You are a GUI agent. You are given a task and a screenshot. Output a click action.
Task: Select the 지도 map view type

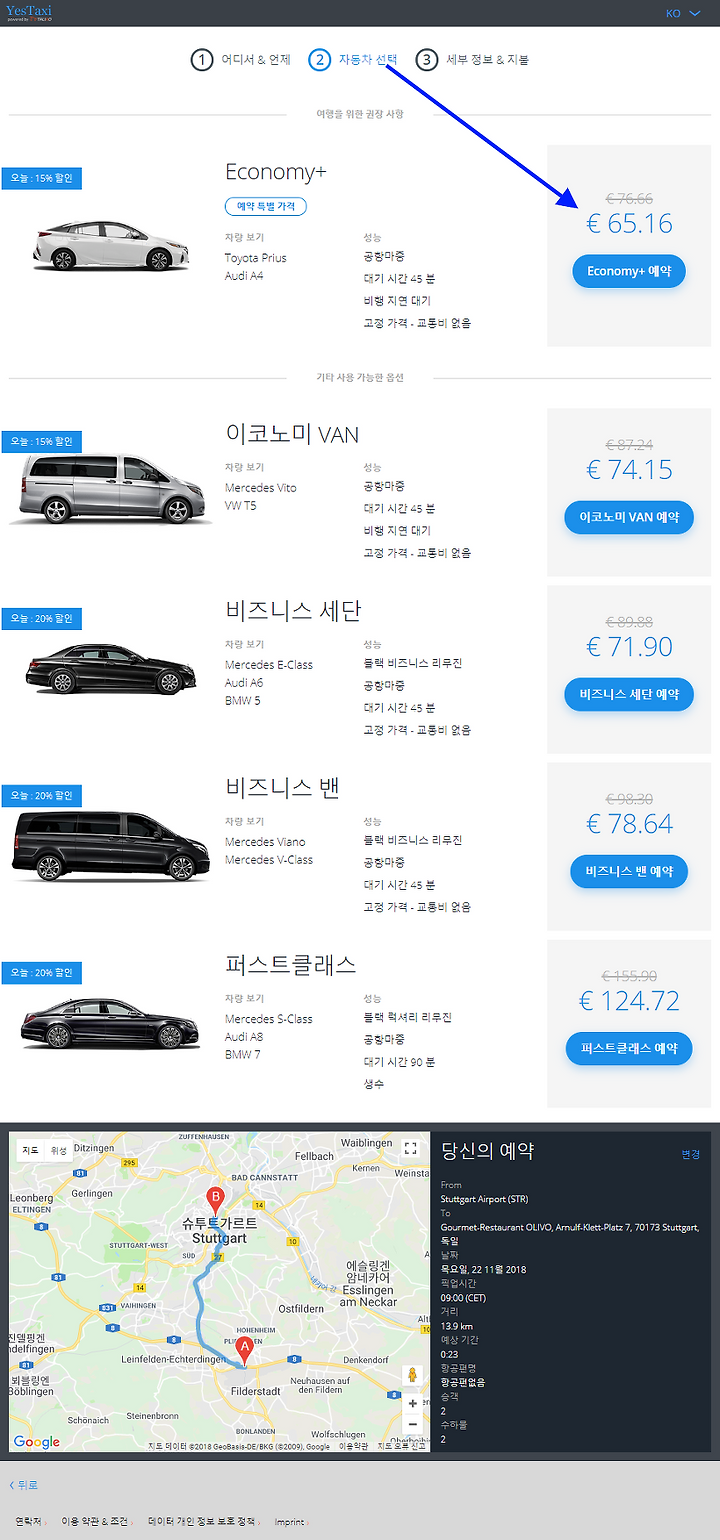click(x=31, y=1150)
